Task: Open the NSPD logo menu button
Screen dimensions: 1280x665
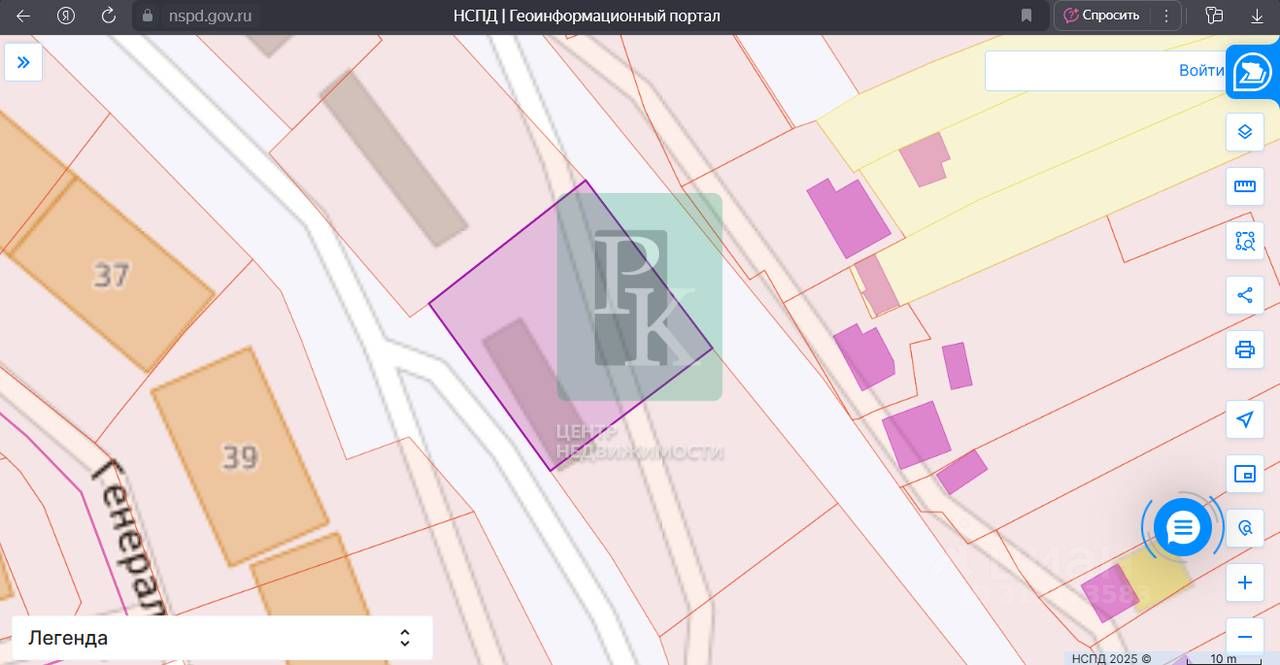Action: [1252, 73]
